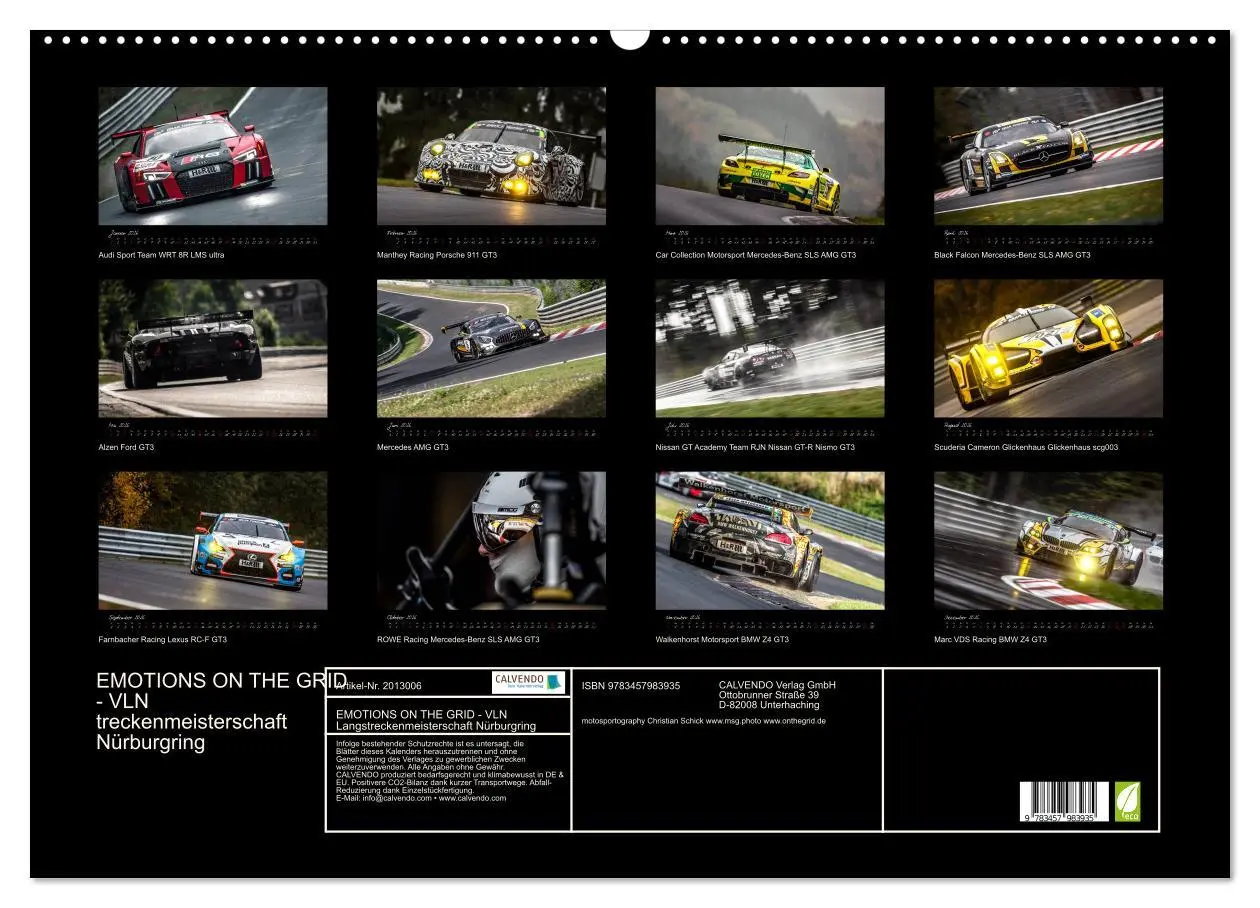
Task: Click caption 'Farnbacher Racing Lexus RC-F GT3'
Action: click(x=162, y=639)
